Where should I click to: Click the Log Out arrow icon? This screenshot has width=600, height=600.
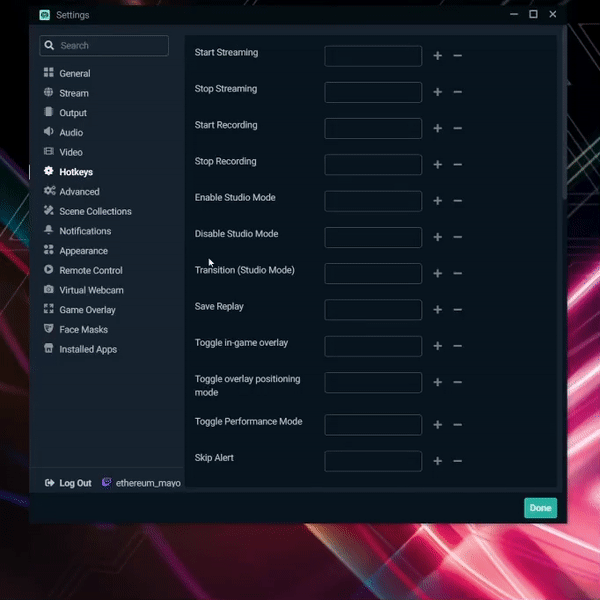pyautogui.click(x=49, y=483)
